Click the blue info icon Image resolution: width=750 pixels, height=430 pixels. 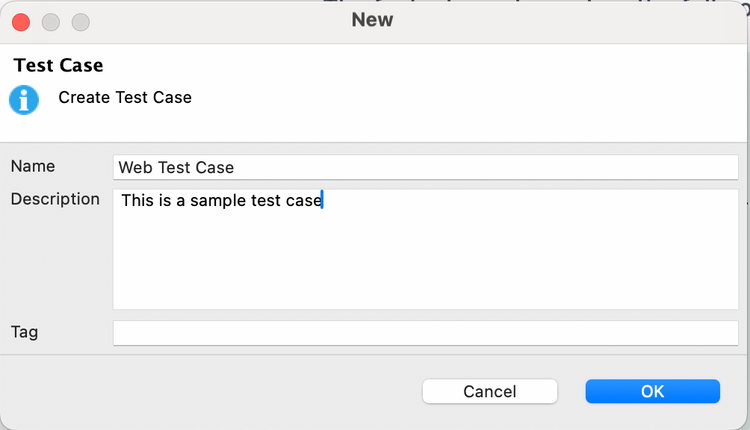(x=24, y=99)
